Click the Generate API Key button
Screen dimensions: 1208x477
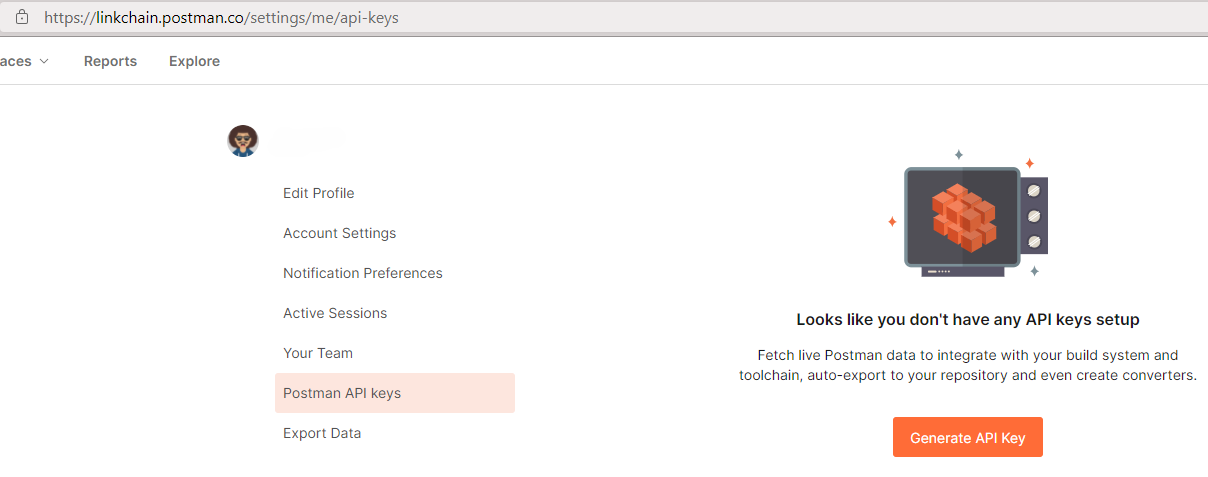[x=968, y=437]
